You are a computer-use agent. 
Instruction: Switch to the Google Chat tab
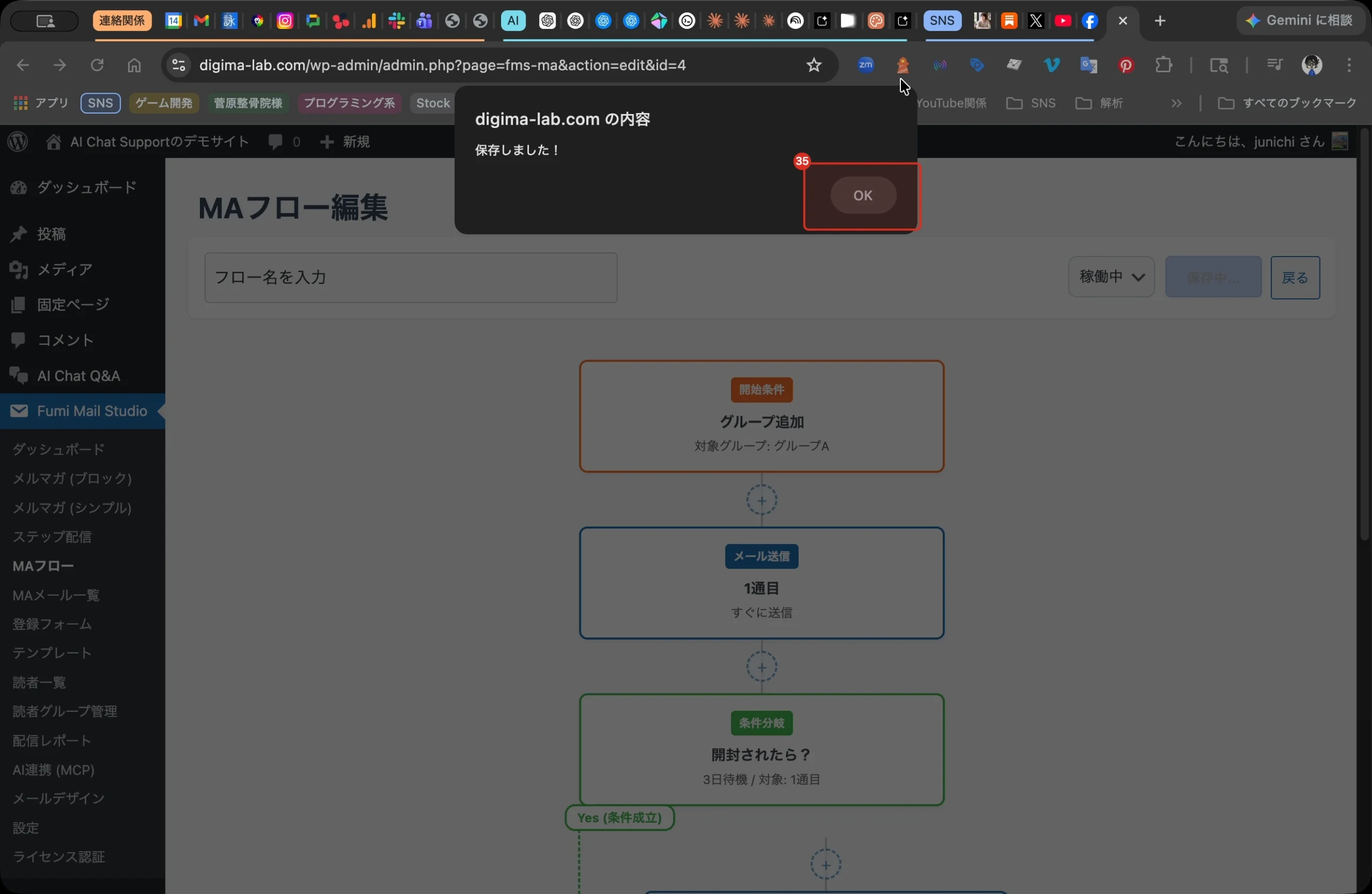(313, 21)
